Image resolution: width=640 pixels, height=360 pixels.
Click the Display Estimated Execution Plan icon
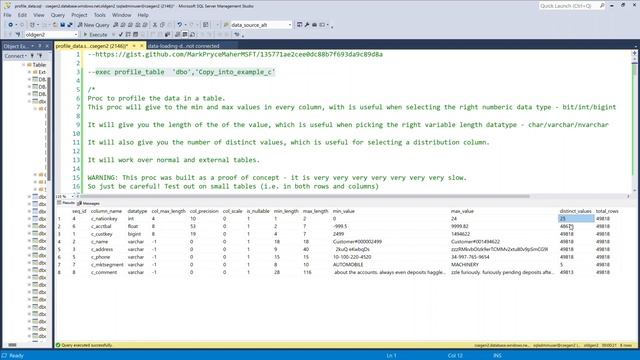click(x=128, y=35)
